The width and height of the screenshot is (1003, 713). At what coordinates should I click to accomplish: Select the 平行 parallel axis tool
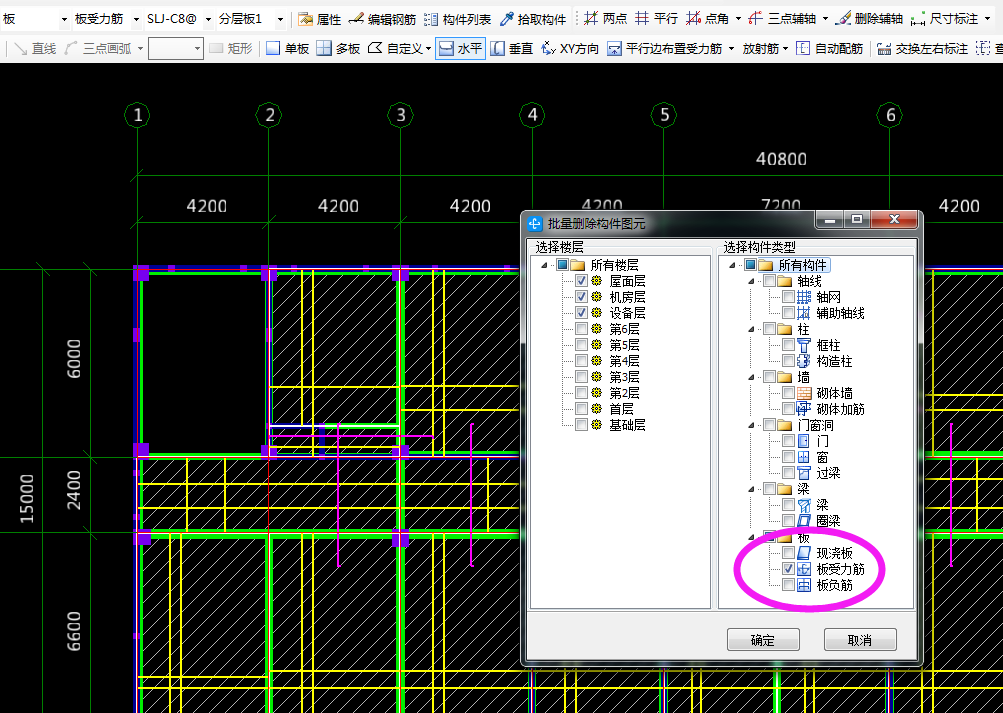(656, 19)
